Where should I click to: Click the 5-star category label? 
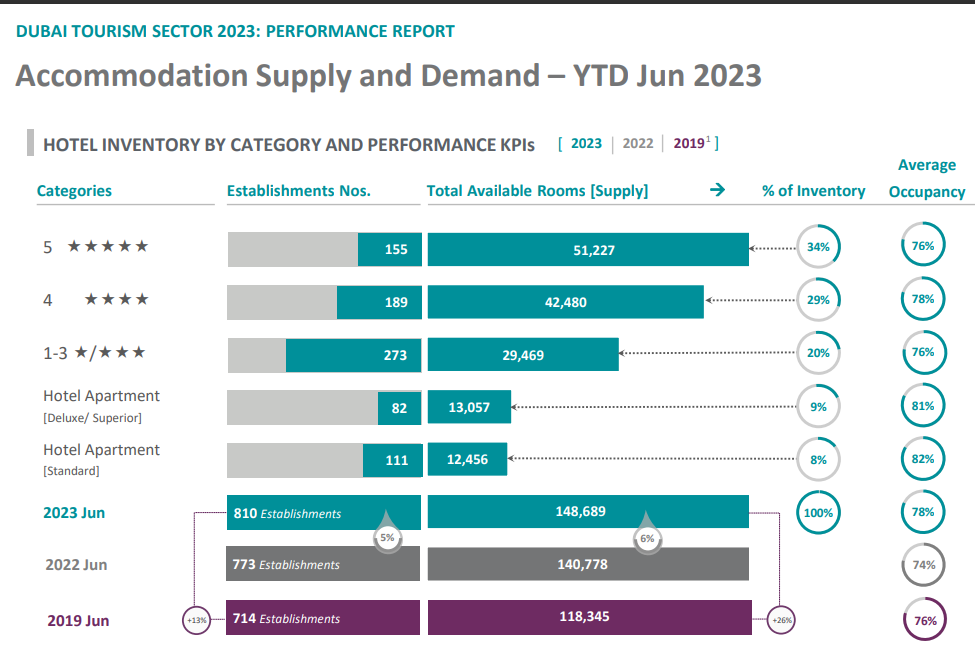pyautogui.click(x=96, y=247)
